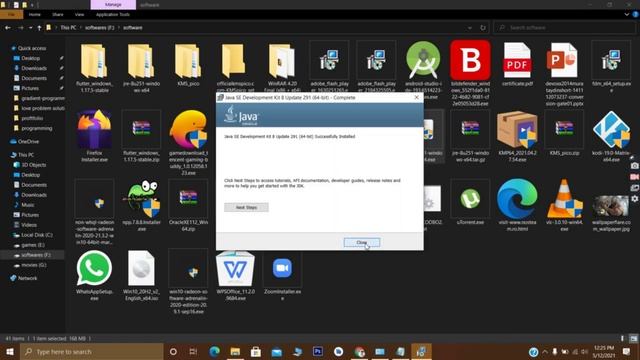Close the Java dialog with the X
The width and height of the screenshot is (640, 360).
pos(416,98)
